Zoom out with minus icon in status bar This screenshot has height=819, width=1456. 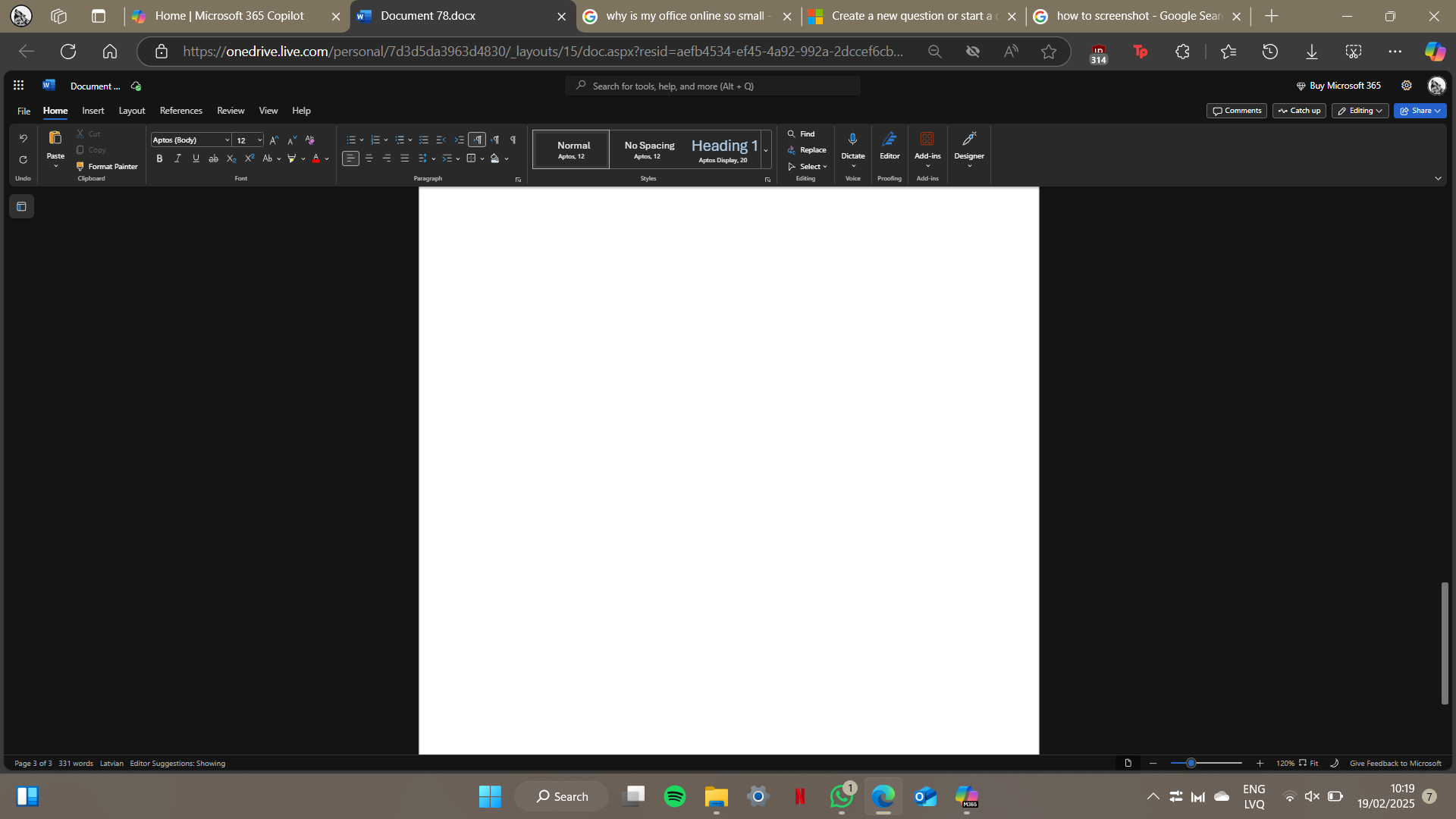tap(1153, 764)
